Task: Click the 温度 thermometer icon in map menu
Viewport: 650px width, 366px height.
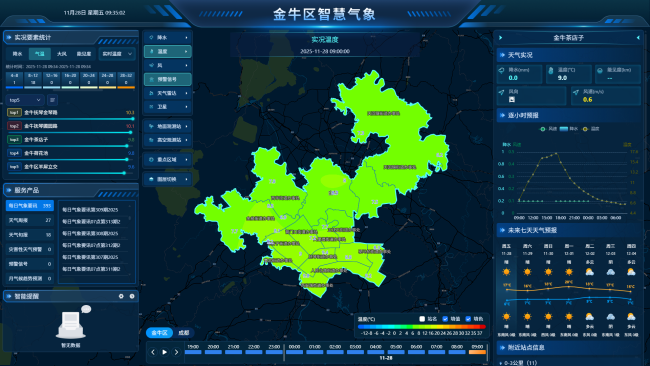Action: (151, 51)
